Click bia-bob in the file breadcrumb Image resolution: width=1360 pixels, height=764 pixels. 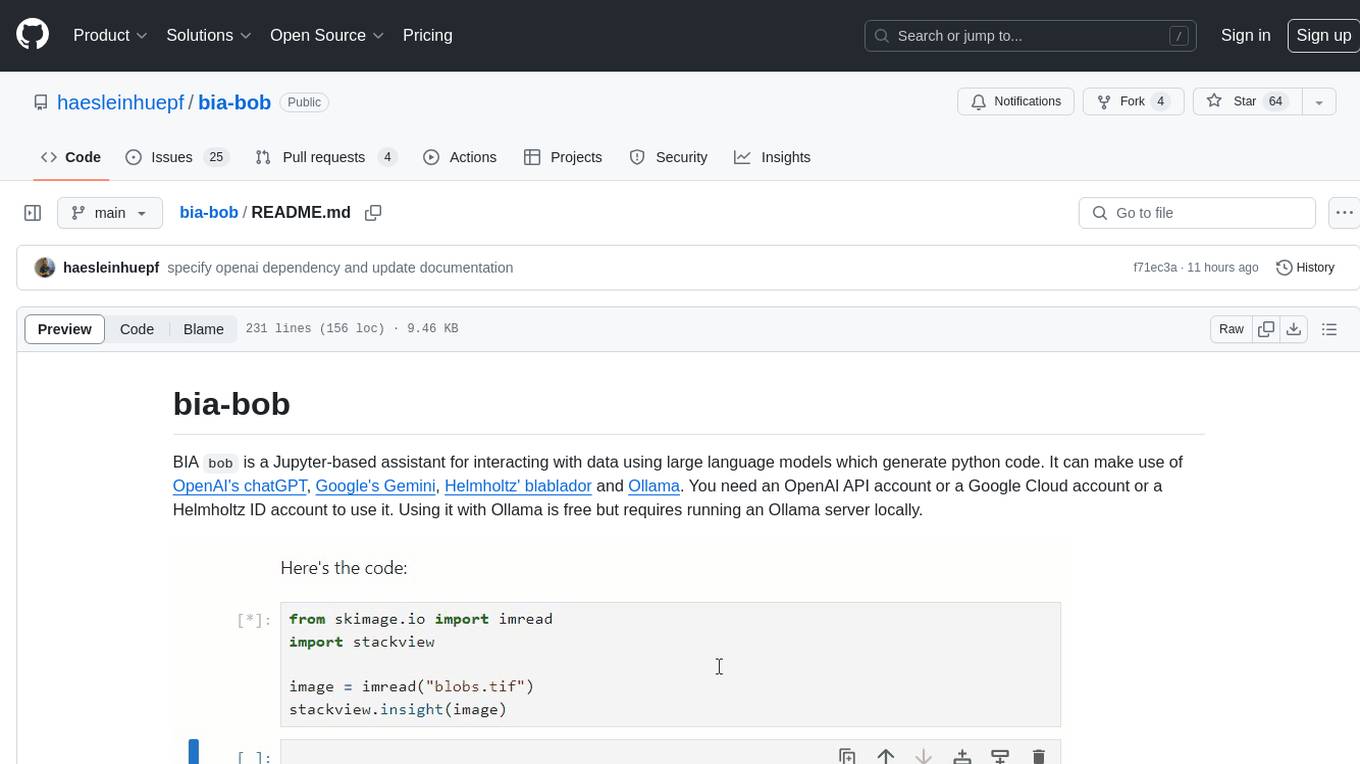pos(209,213)
